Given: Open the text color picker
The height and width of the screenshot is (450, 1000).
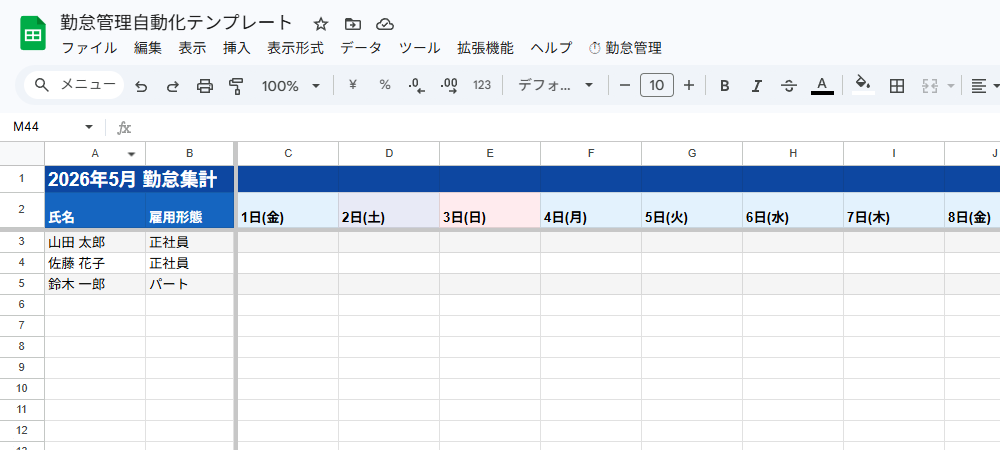Looking at the screenshot, I should (822, 85).
